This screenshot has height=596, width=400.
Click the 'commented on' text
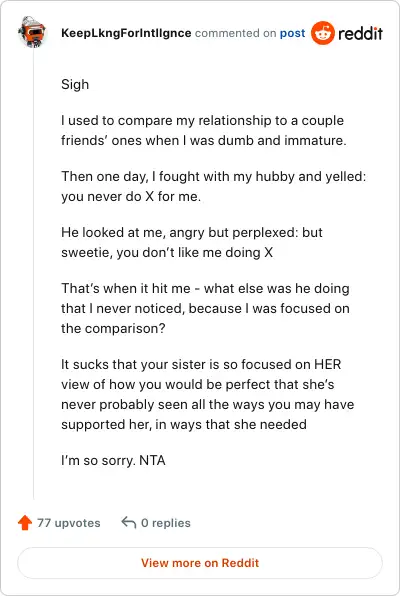(x=235, y=33)
